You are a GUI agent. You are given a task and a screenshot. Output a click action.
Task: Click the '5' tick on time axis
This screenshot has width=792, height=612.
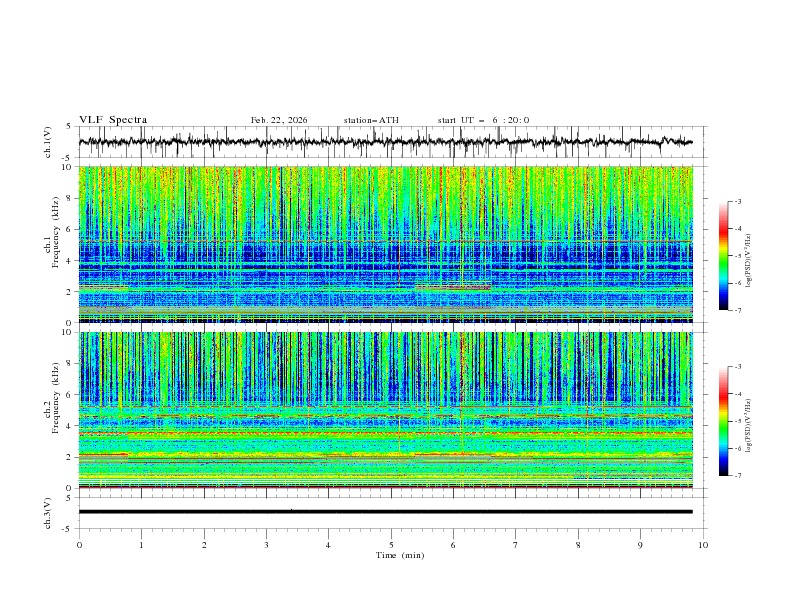[391, 545]
